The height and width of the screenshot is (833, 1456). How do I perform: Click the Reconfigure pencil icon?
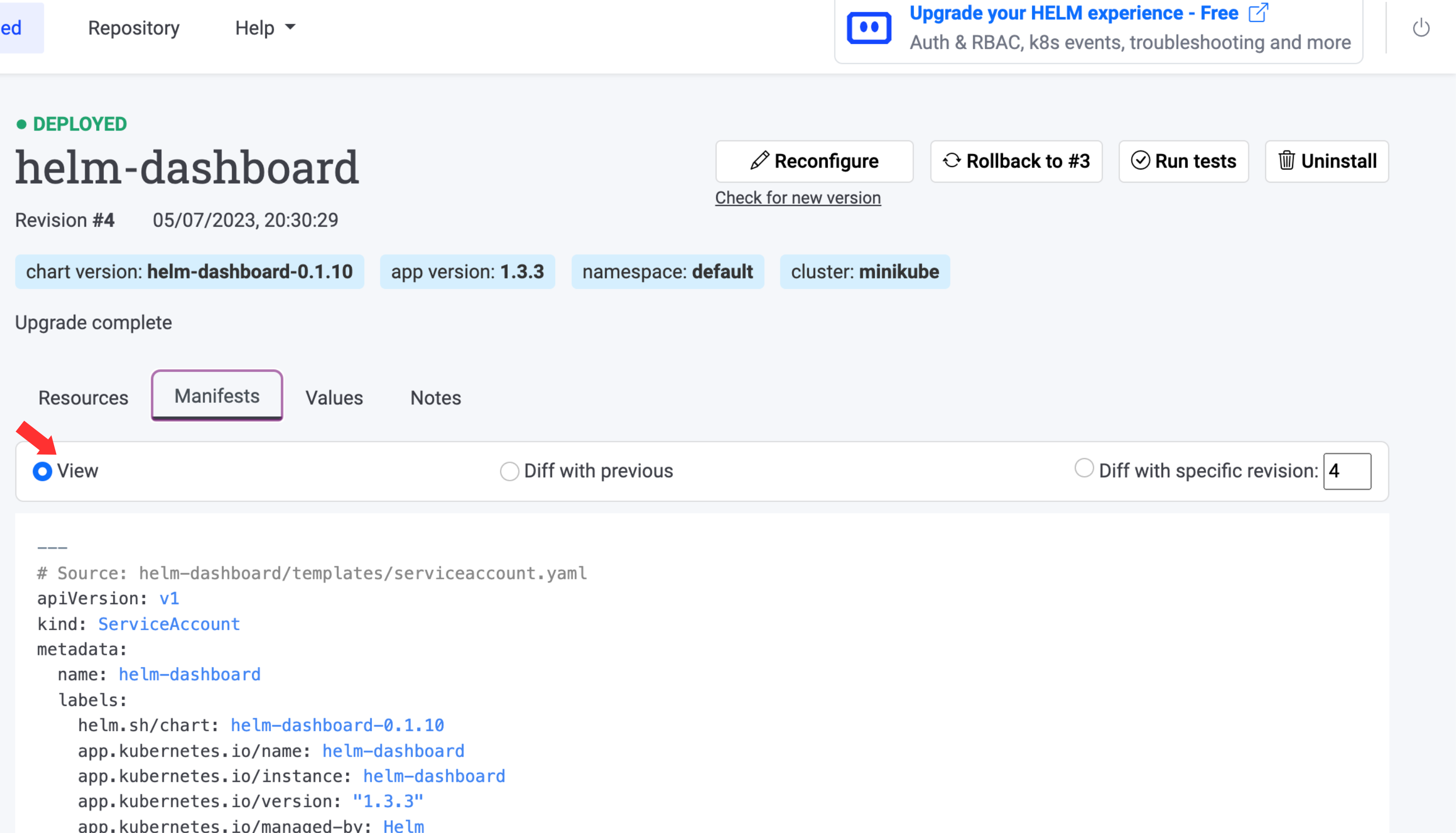[x=759, y=161]
